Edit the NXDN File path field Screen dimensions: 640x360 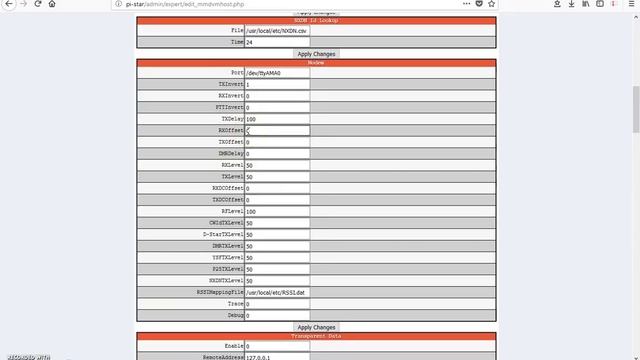tap(277, 31)
